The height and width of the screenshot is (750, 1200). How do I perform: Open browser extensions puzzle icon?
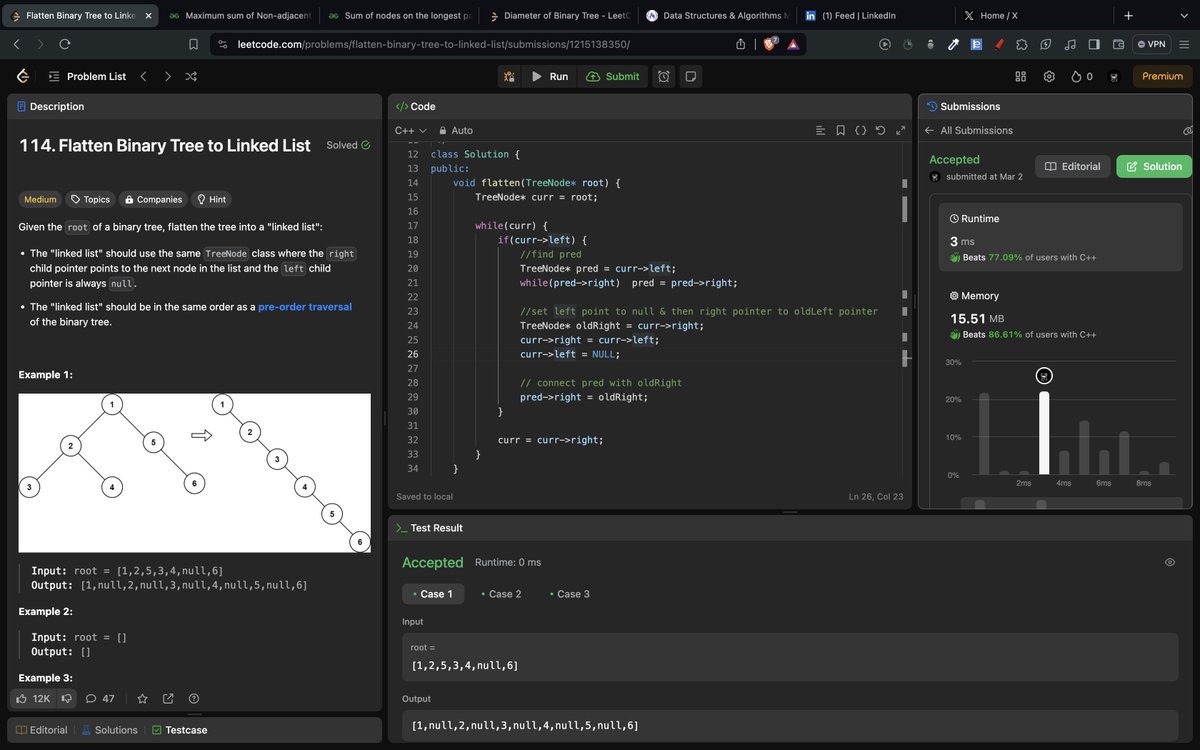(x=1021, y=44)
